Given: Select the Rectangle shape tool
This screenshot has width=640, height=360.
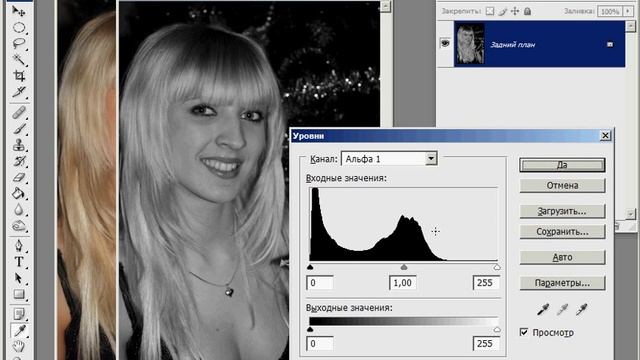Looking at the screenshot, I should [19, 294].
